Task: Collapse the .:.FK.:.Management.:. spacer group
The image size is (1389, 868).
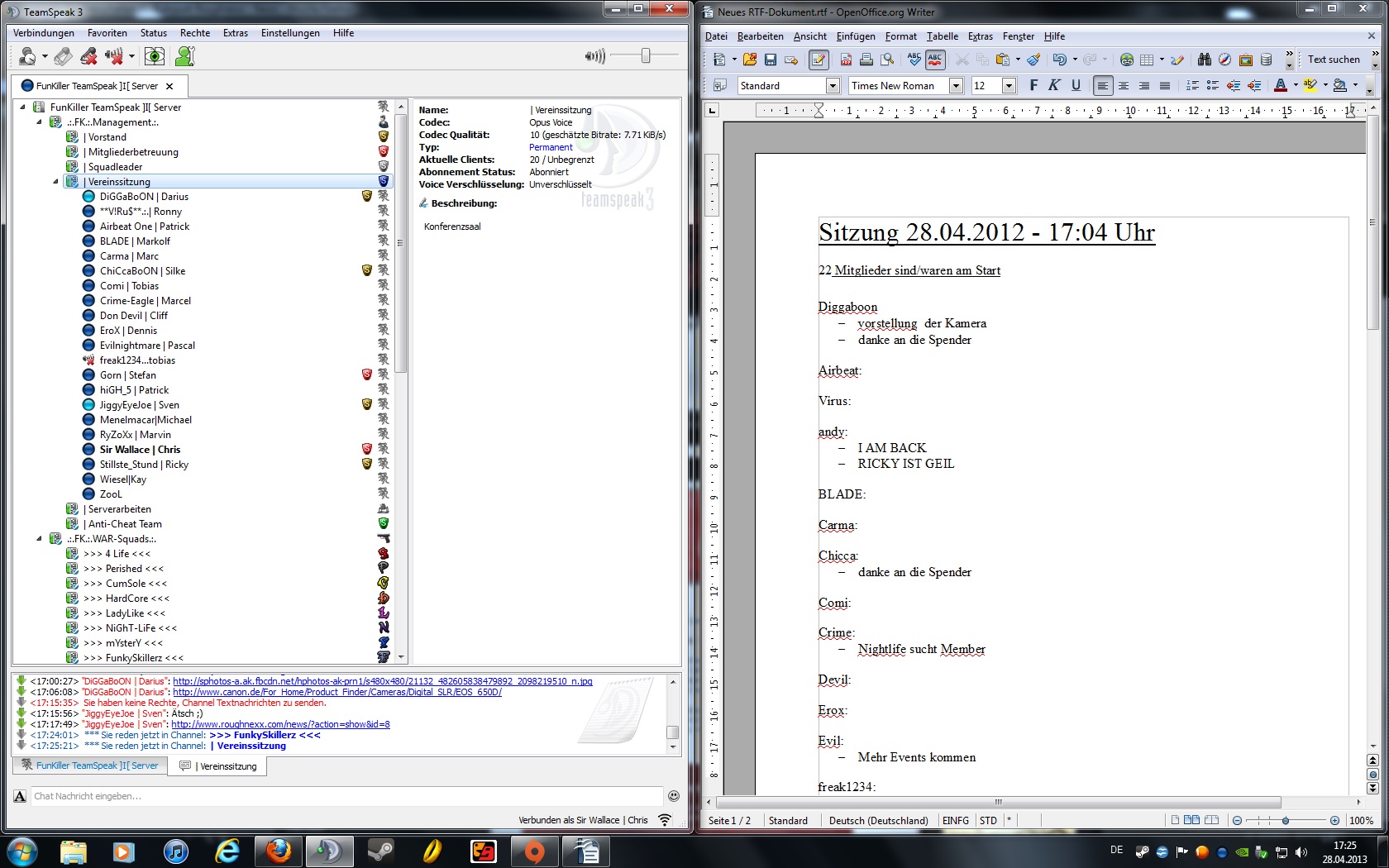Action: click(x=39, y=122)
